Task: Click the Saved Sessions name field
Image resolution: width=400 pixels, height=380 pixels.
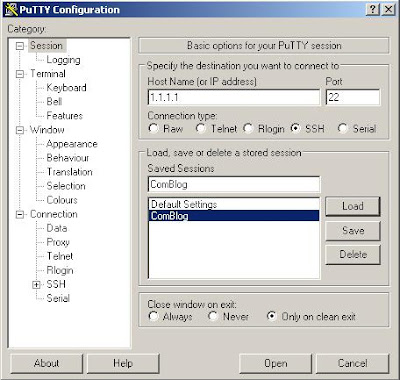Action: tap(234, 184)
